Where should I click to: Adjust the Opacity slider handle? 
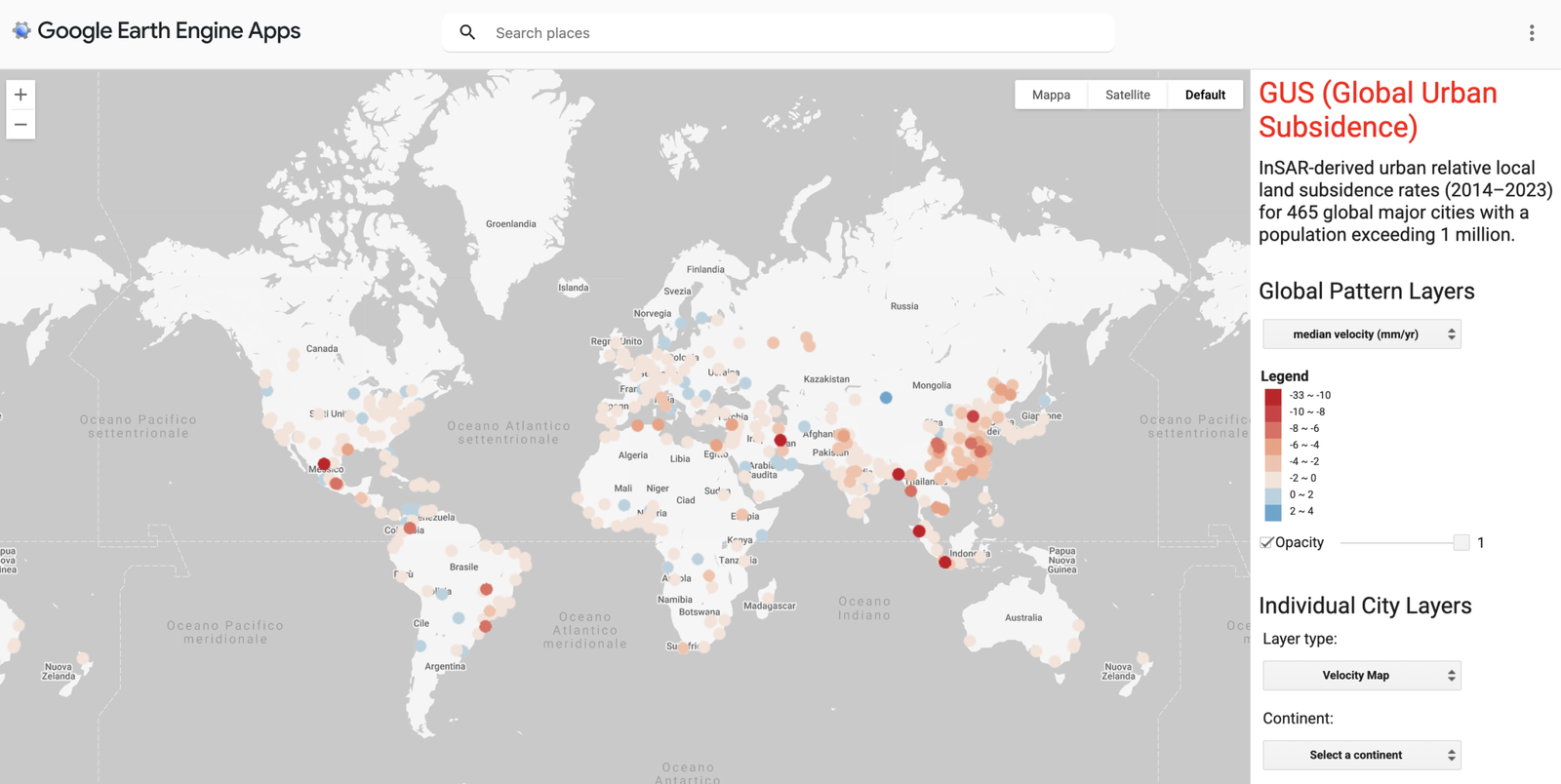pyautogui.click(x=1461, y=543)
